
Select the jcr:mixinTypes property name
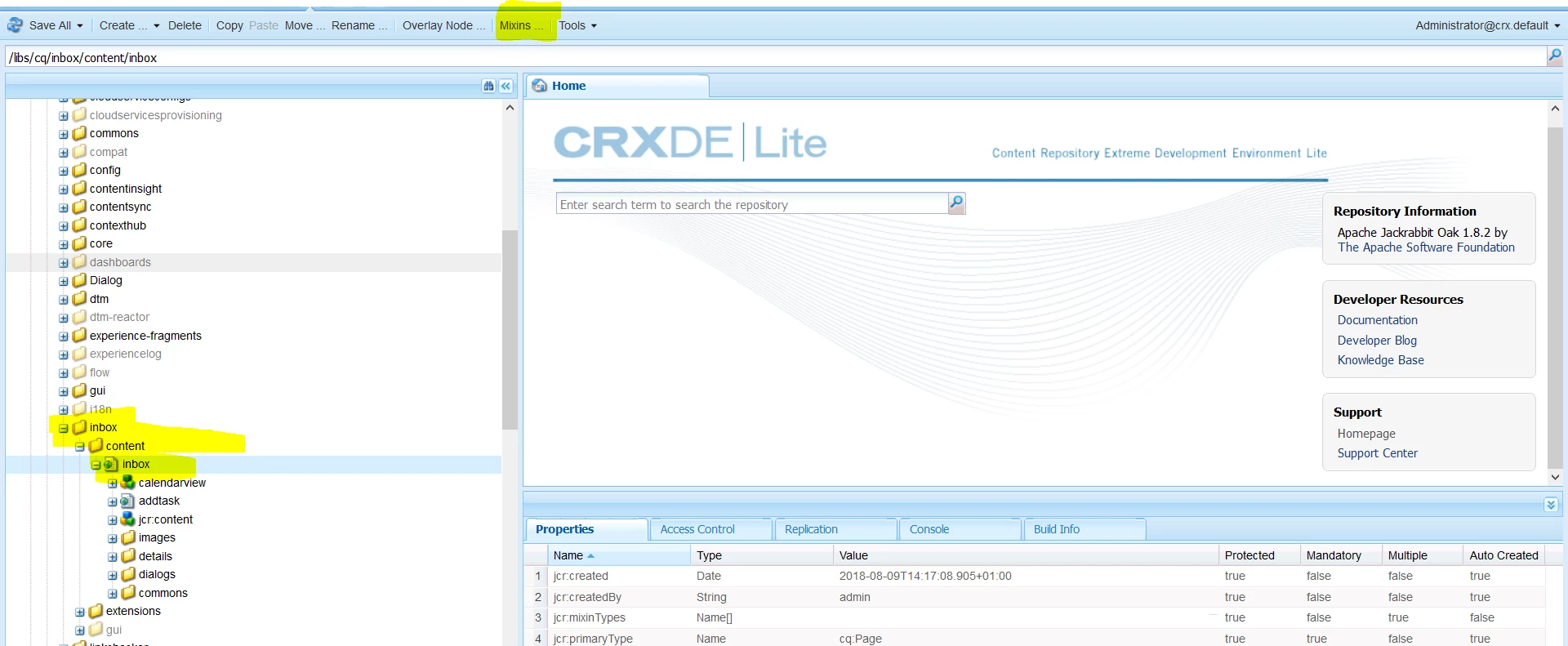[x=589, y=617]
